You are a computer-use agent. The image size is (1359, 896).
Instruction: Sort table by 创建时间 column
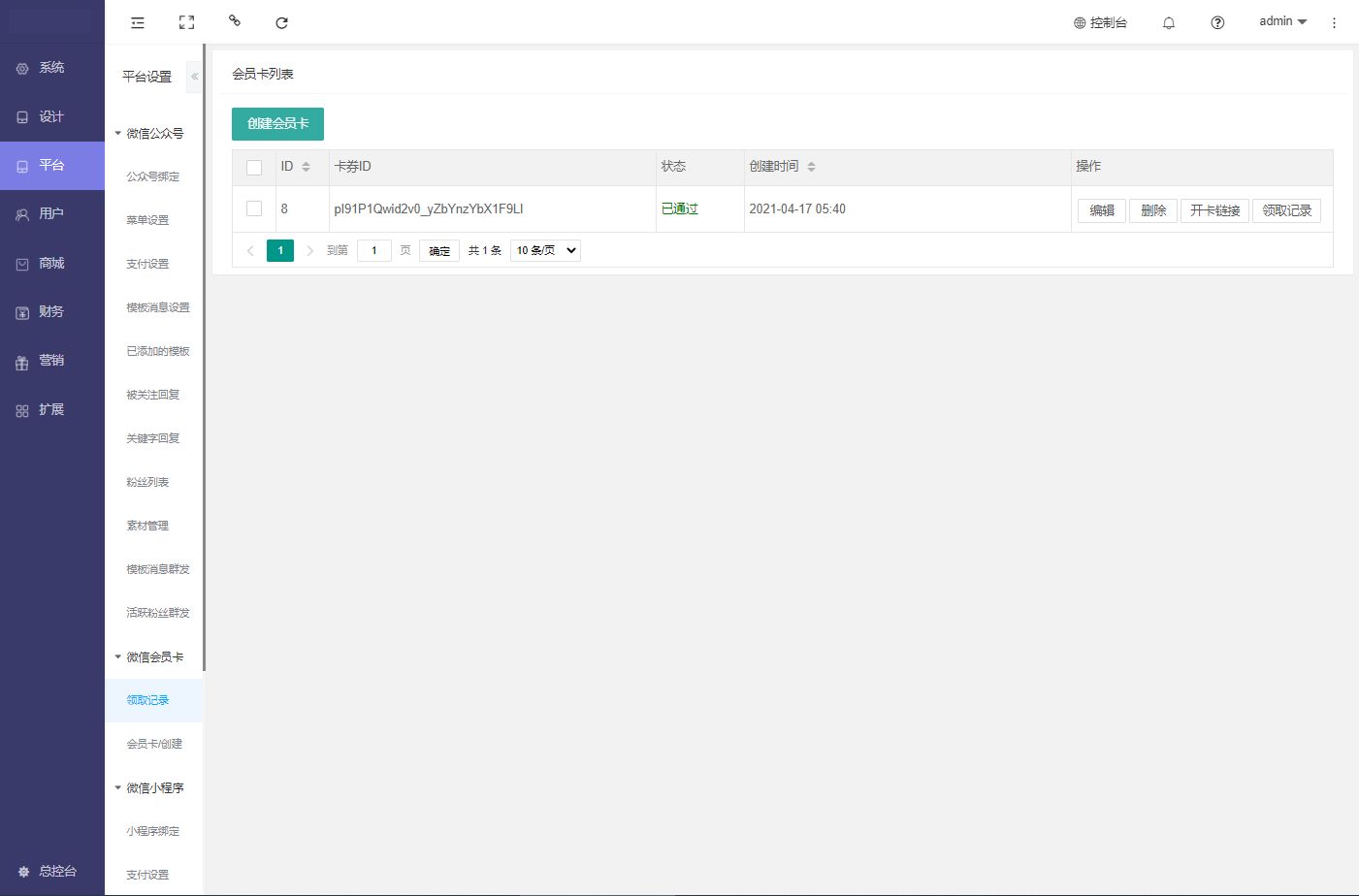(811, 167)
